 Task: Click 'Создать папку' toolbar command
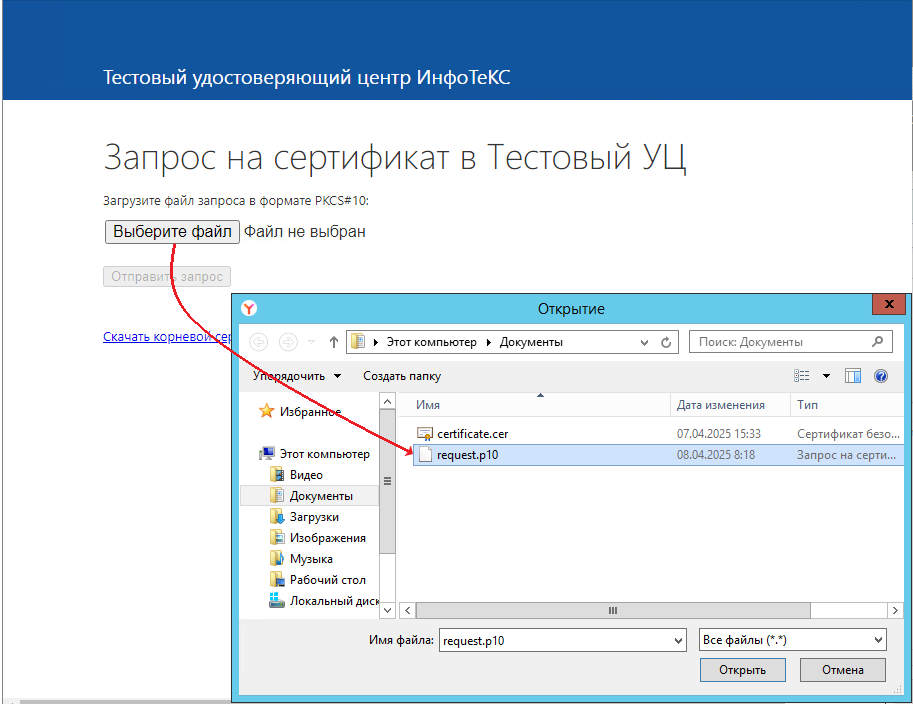402,376
